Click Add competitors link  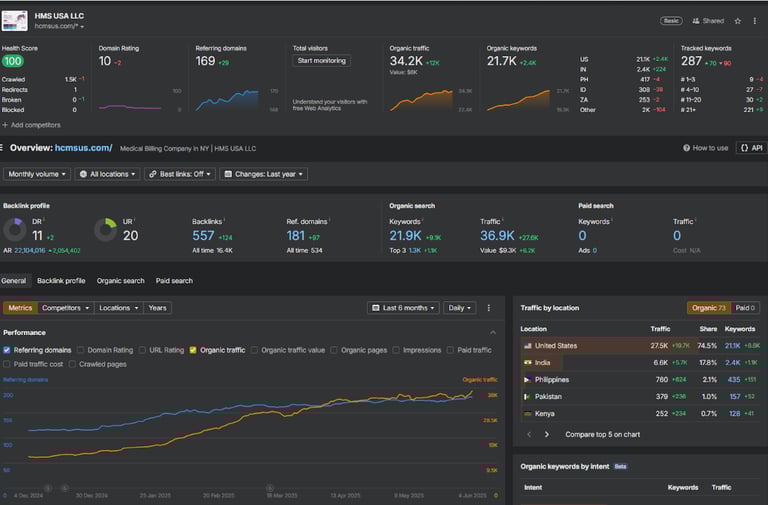point(31,125)
